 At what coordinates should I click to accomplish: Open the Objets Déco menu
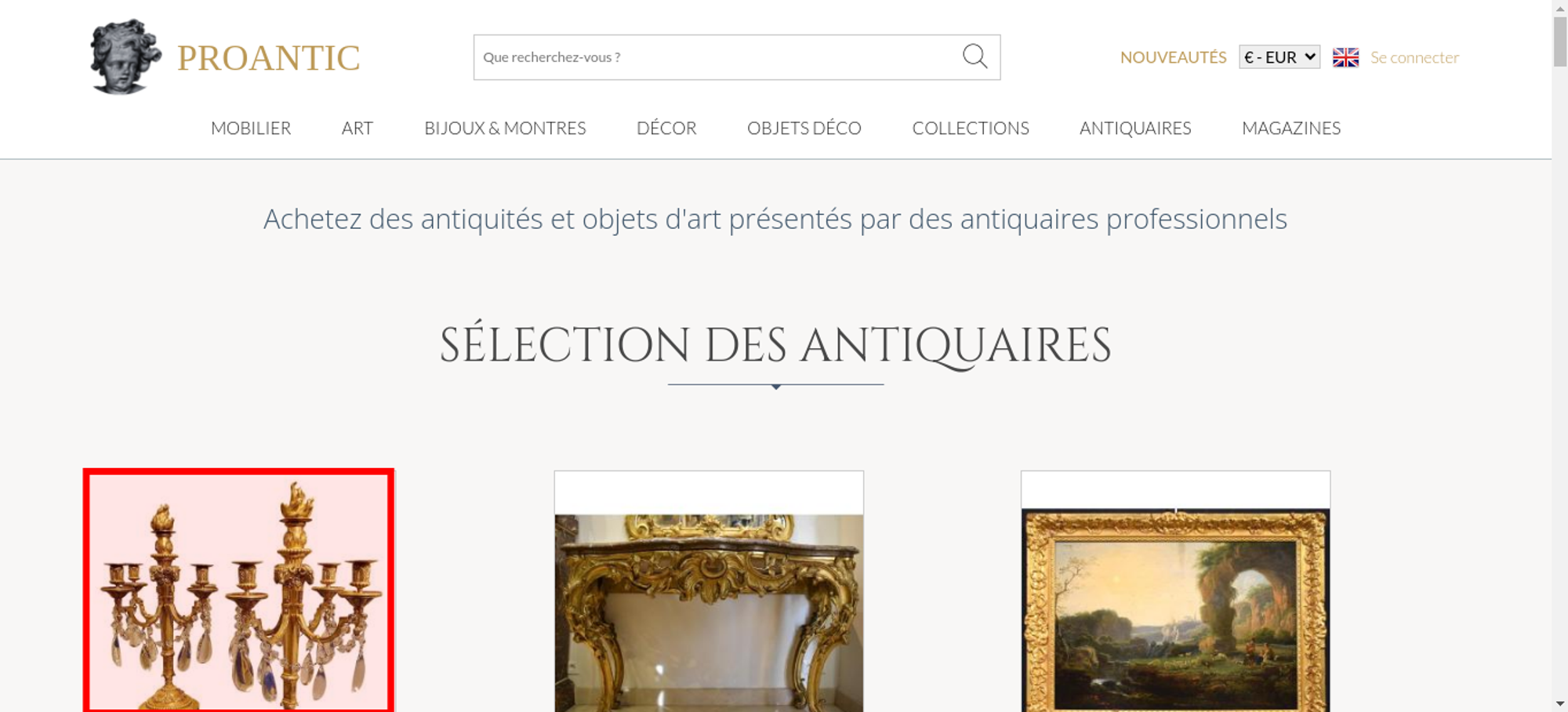pyautogui.click(x=804, y=128)
